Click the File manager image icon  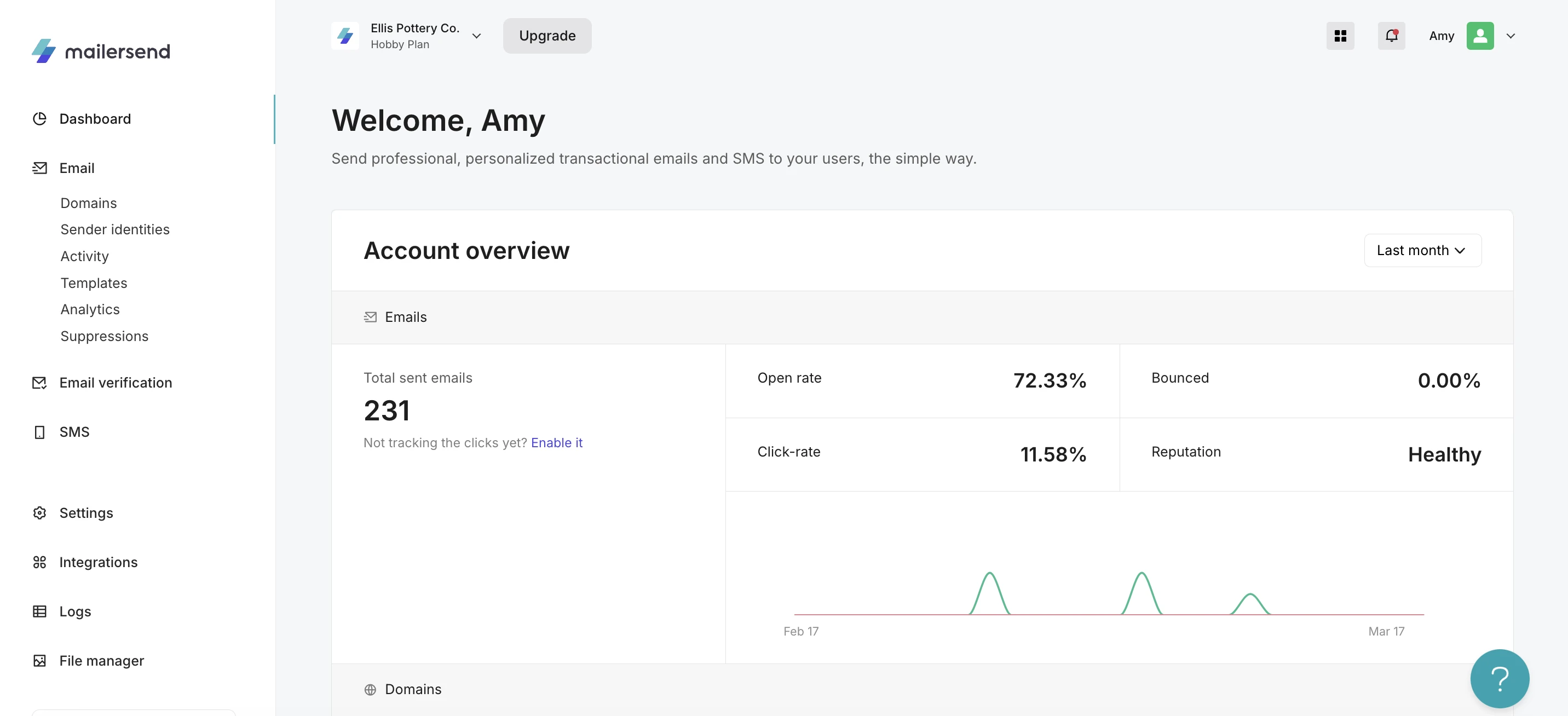(x=39, y=661)
